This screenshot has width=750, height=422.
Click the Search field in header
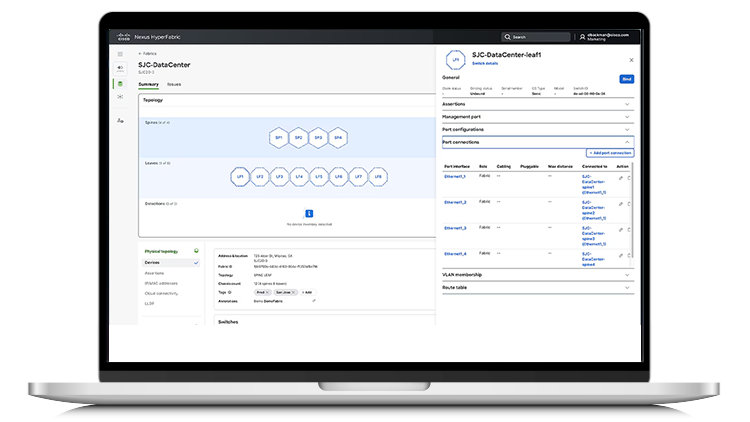tap(536, 37)
